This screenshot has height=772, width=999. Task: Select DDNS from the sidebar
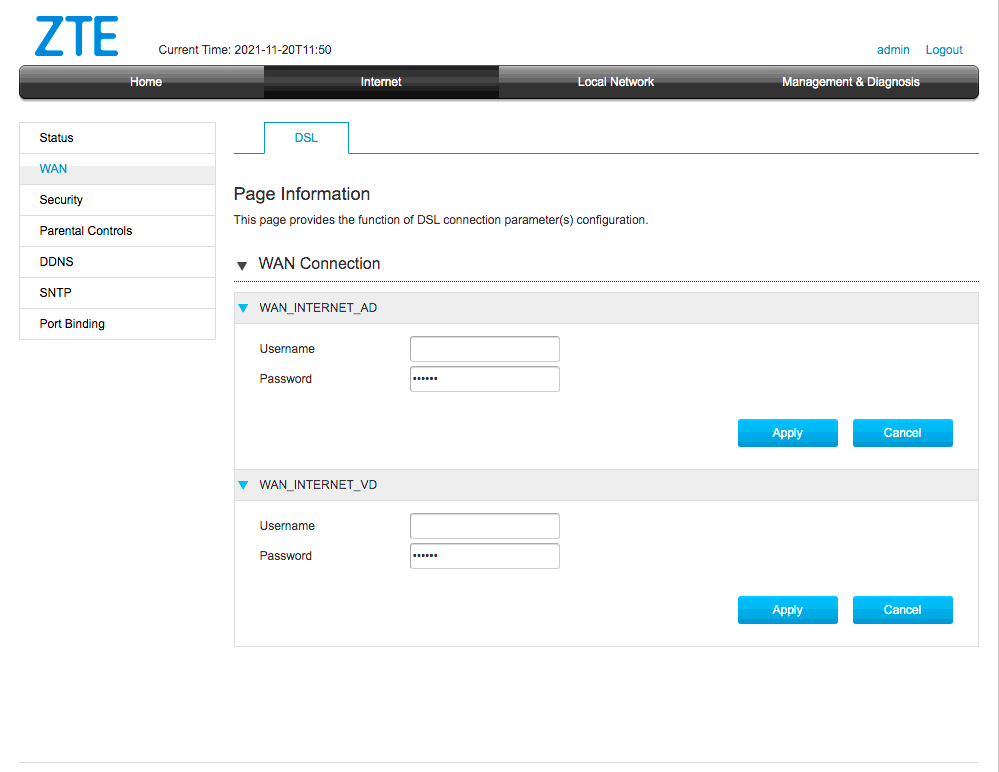click(x=57, y=262)
